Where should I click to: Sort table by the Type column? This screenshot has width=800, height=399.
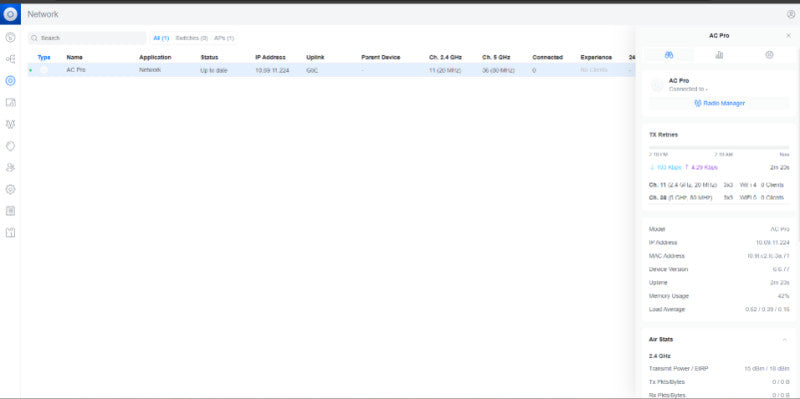pos(44,58)
